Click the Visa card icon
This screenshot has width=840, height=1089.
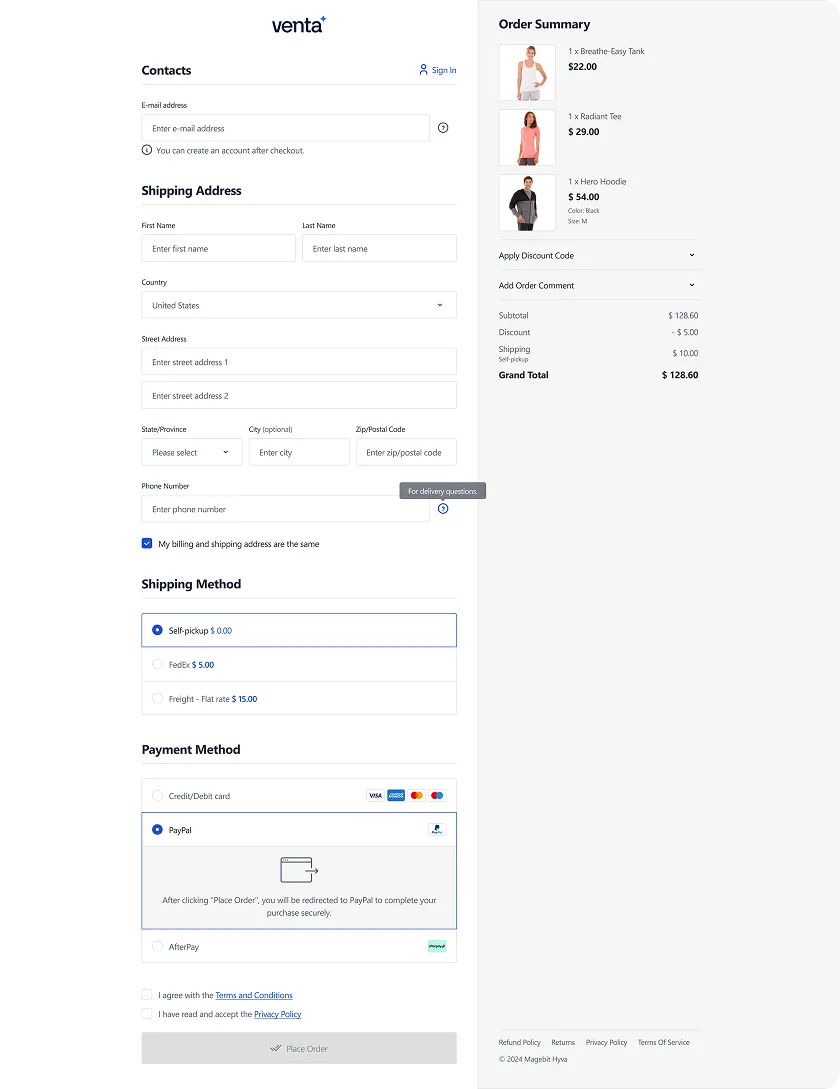click(x=375, y=795)
